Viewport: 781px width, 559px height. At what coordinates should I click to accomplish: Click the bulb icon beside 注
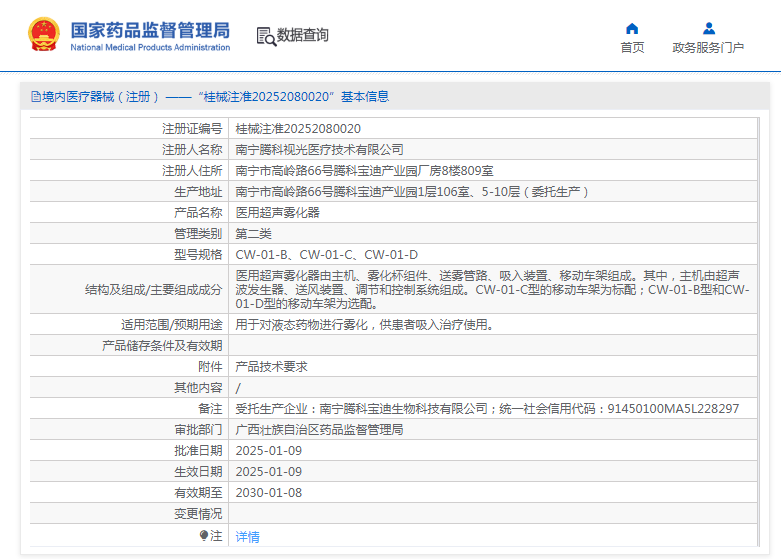(x=204, y=536)
